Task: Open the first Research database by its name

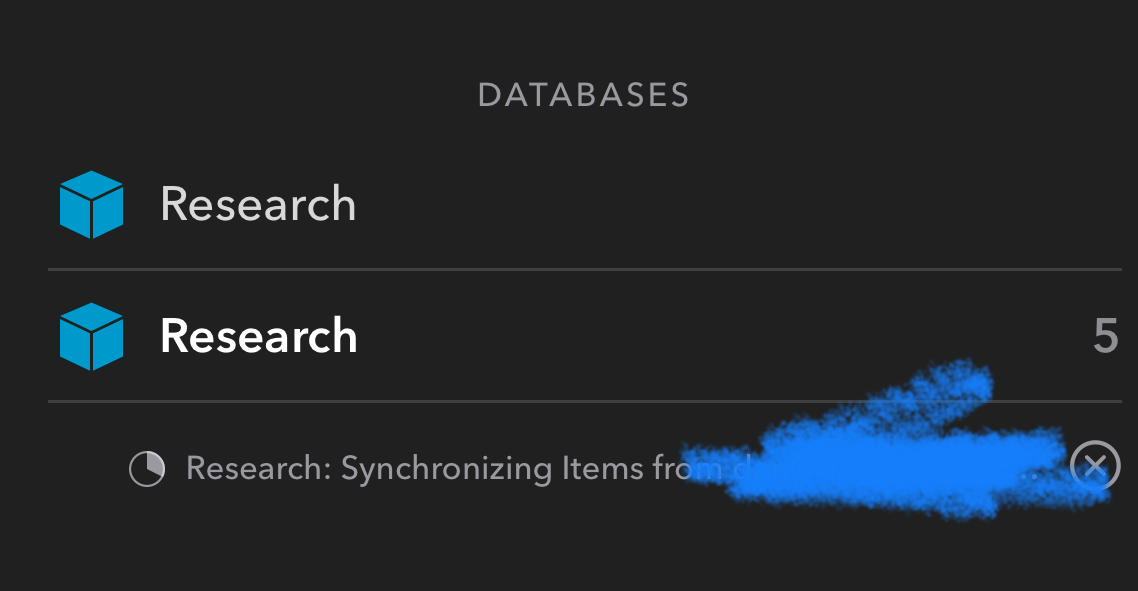Action: [258, 204]
